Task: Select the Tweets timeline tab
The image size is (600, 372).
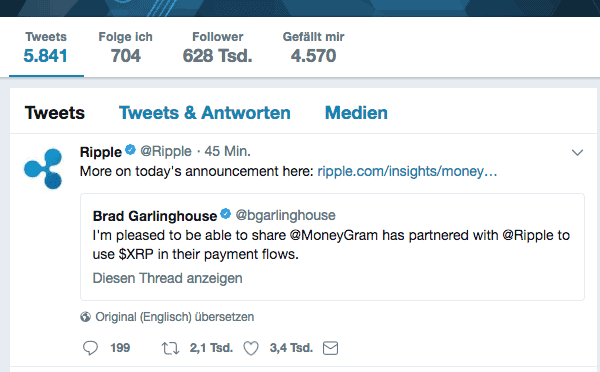Action: (x=55, y=113)
